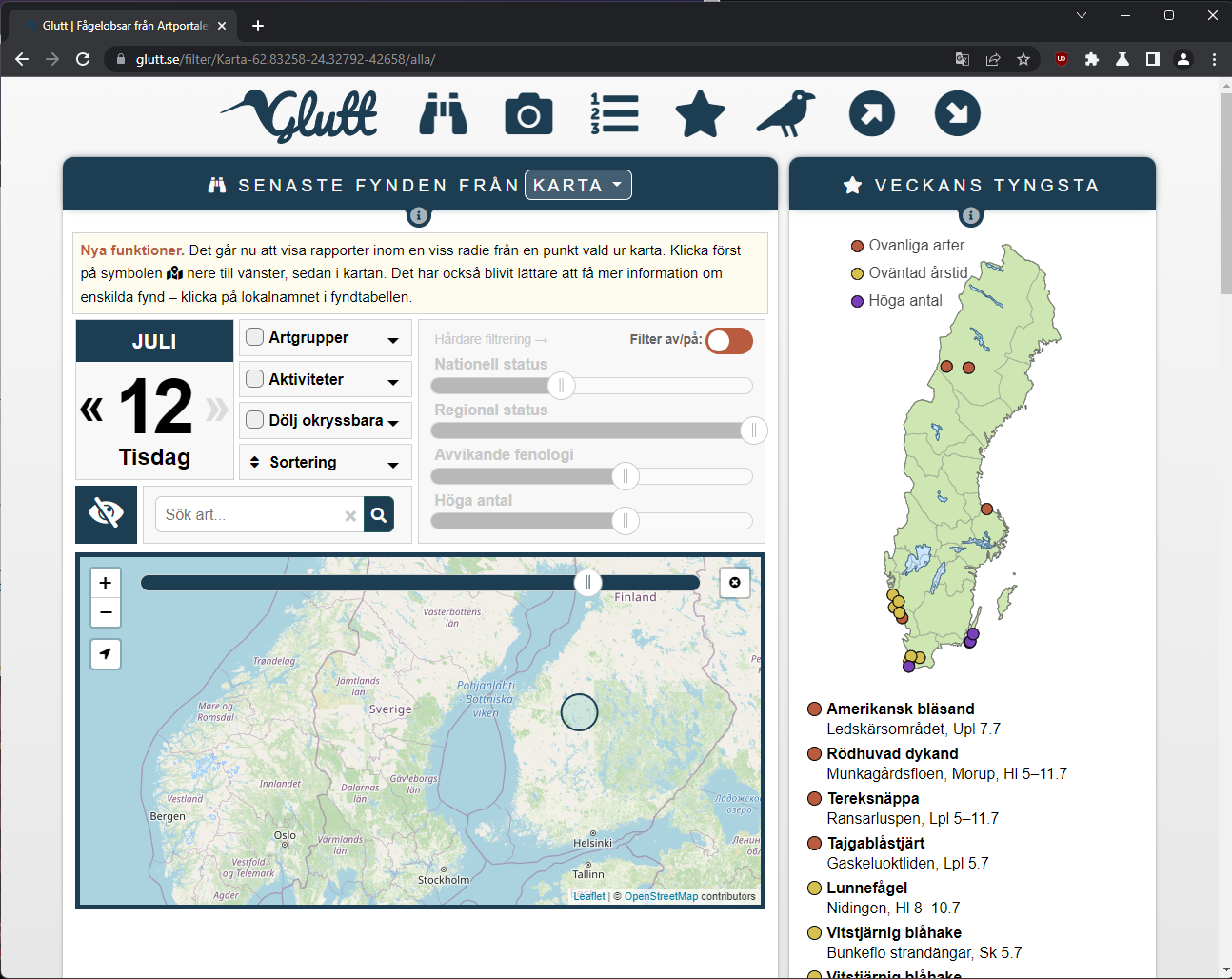This screenshot has width=1232, height=979.
Task: Click the Avvikande fenologi slider handle
Action: [x=626, y=476]
